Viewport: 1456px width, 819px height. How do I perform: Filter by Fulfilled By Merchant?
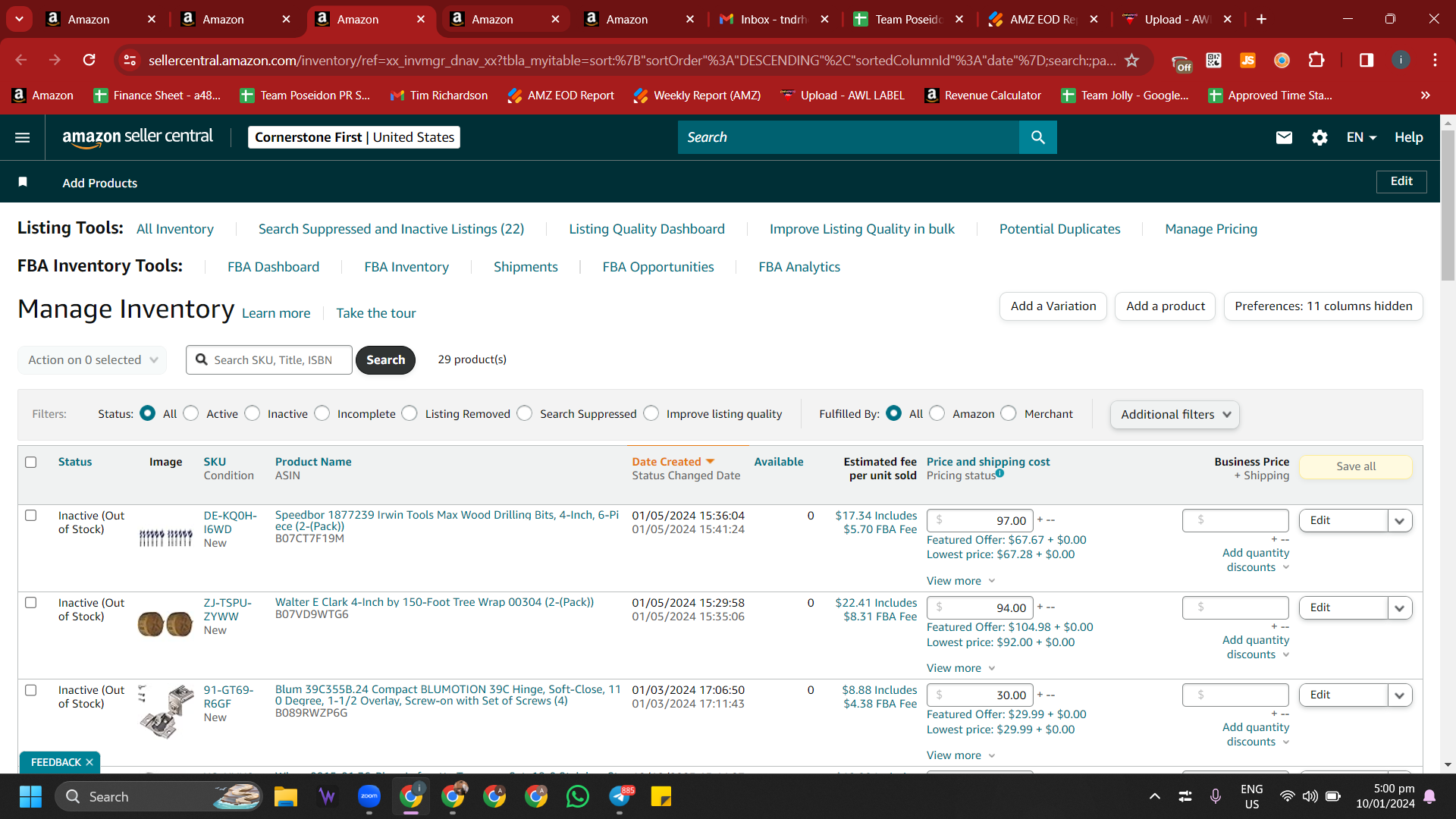(1009, 413)
